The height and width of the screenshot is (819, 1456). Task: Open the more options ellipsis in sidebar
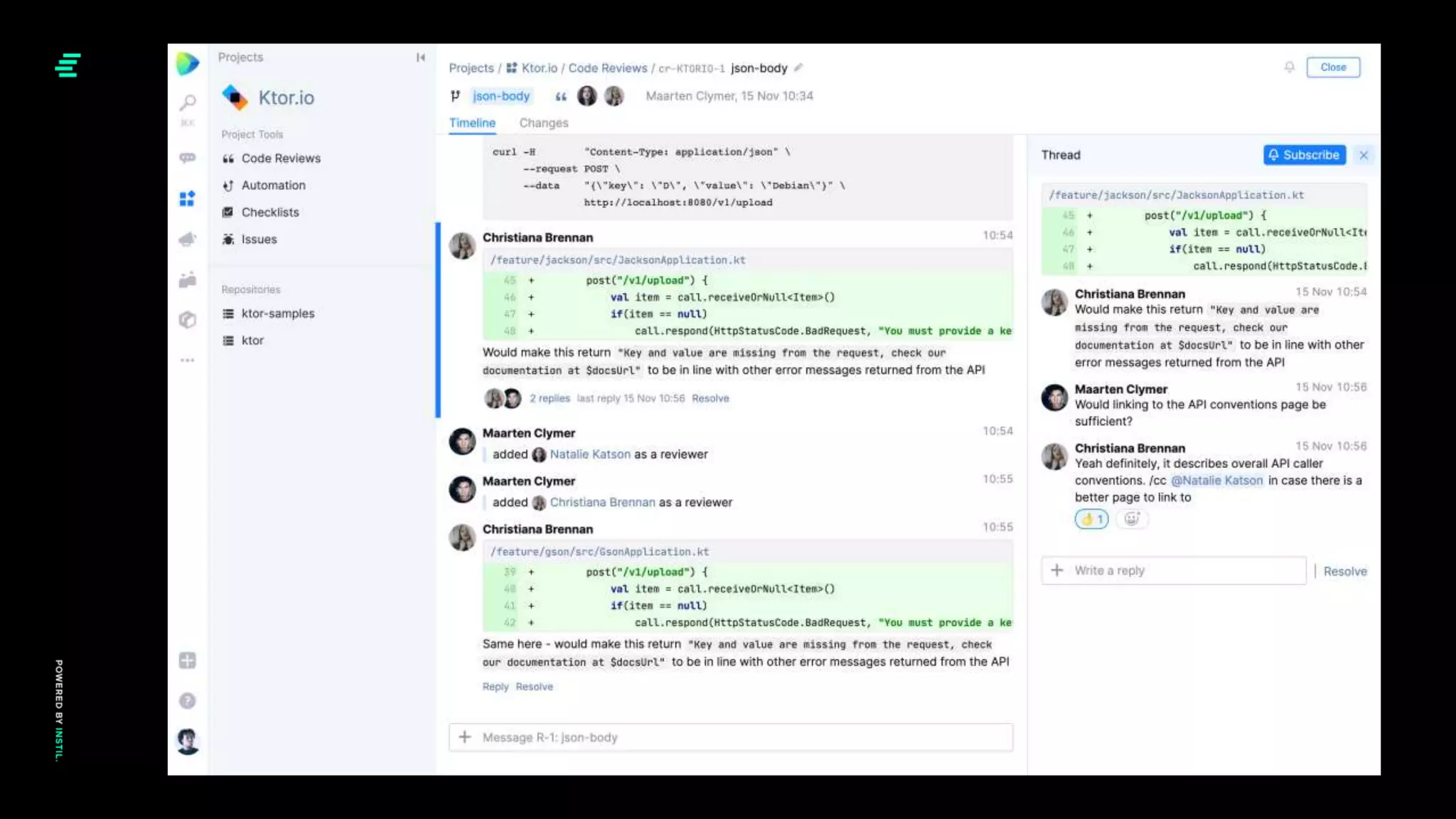188,360
